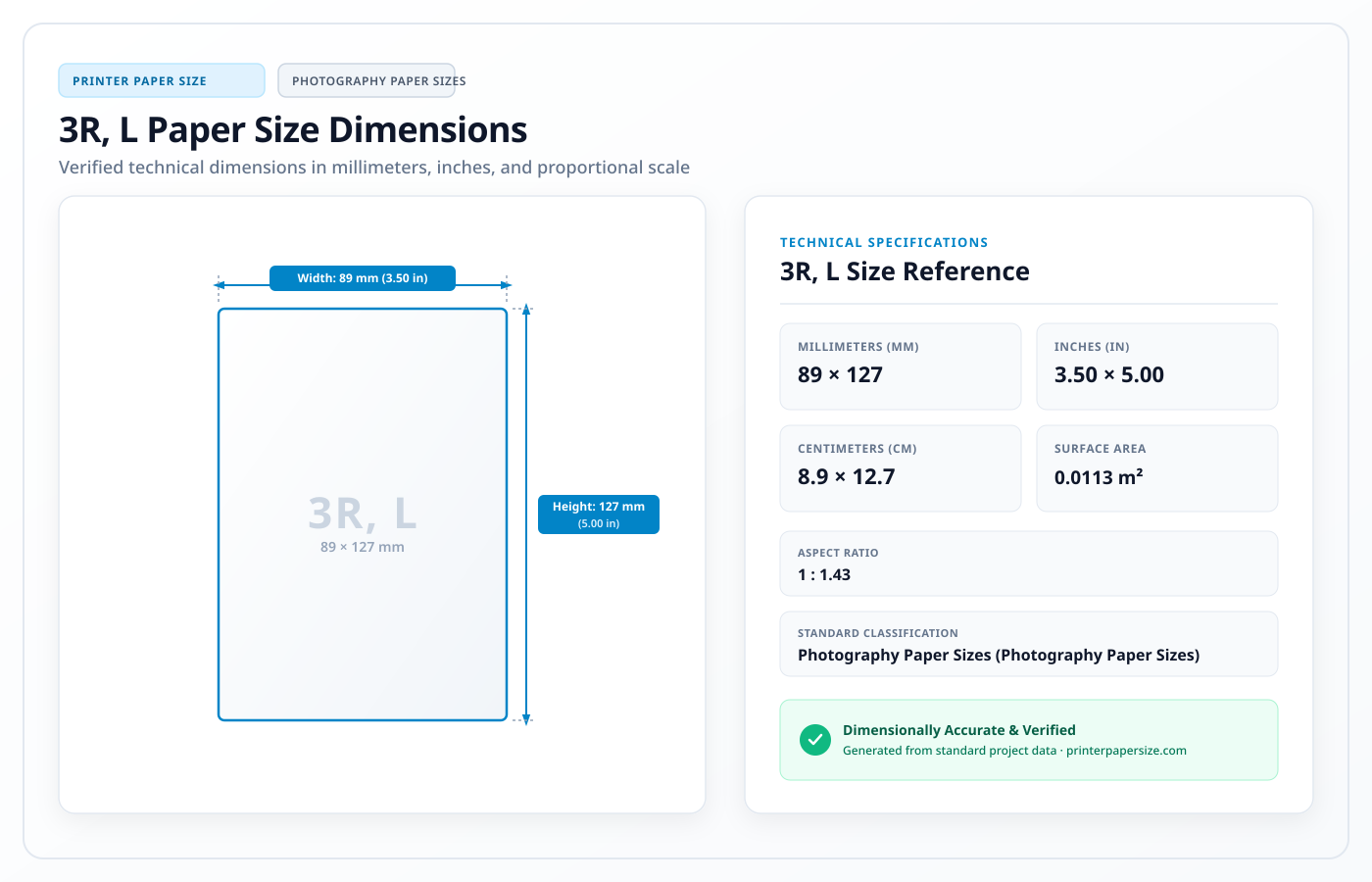Click the 3R, L Size Reference heading
Viewport: 1372px width, 882px height.
coord(905,271)
